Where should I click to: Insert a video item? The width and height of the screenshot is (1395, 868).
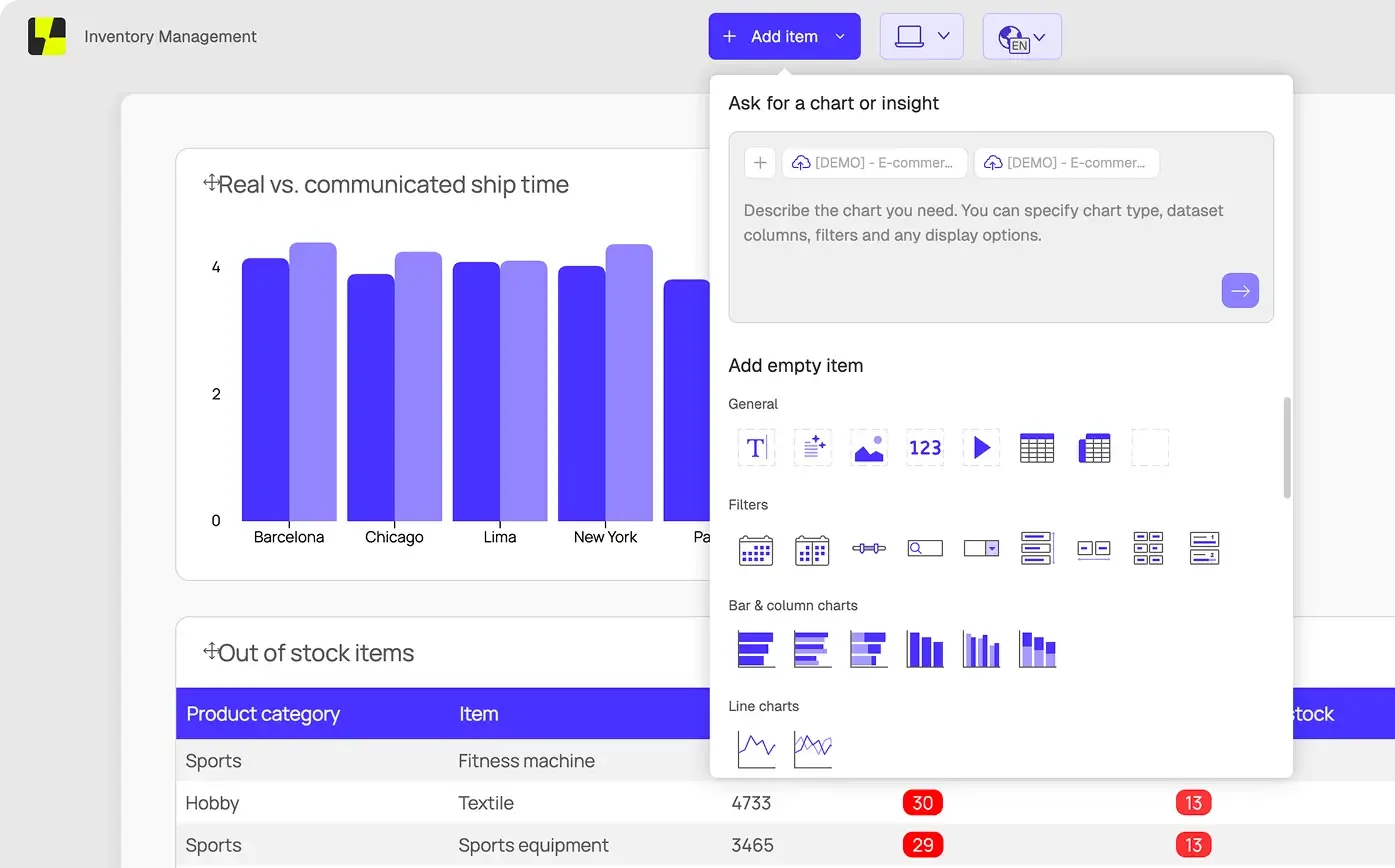coord(981,447)
